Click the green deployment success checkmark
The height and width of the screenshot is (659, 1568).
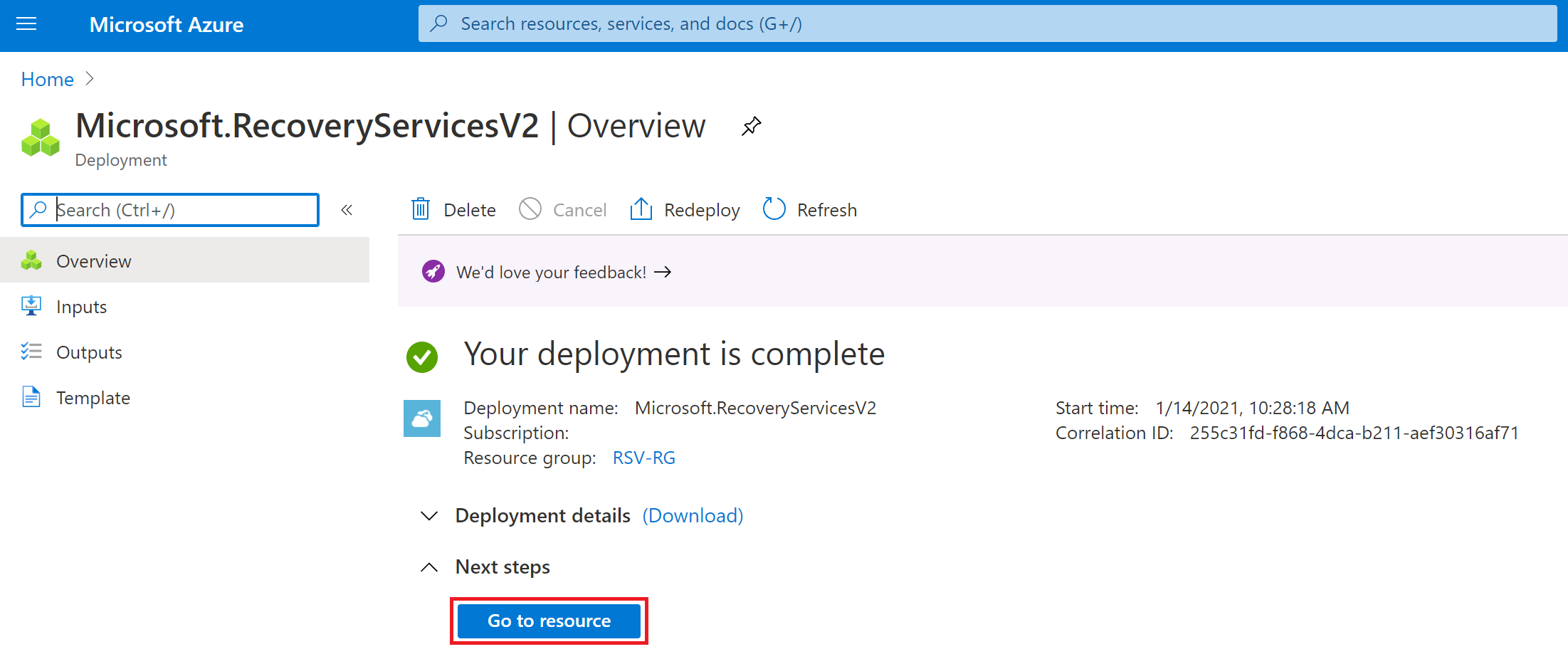point(422,357)
